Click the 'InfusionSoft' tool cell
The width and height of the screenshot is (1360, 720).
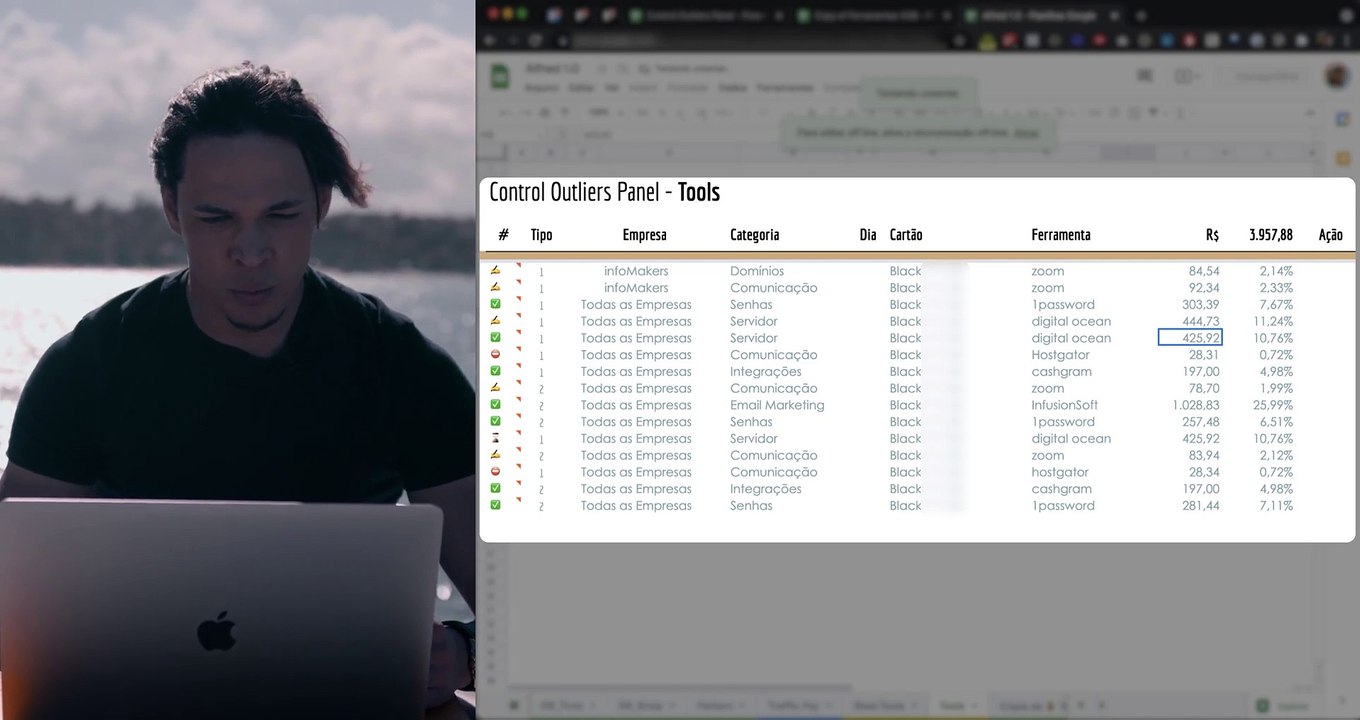click(x=1065, y=405)
